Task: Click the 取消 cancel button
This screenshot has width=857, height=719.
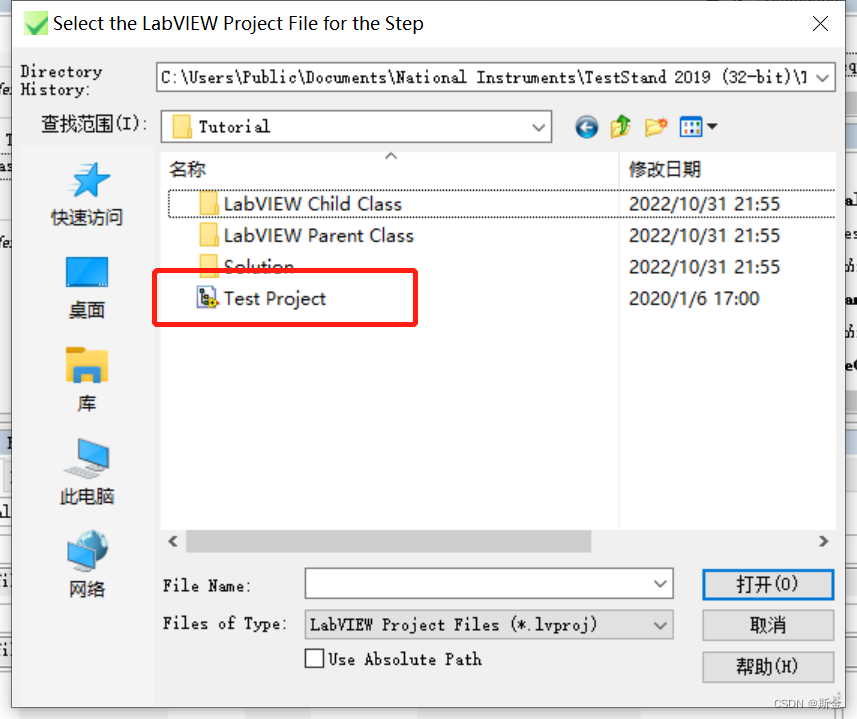Action: [x=768, y=625]
